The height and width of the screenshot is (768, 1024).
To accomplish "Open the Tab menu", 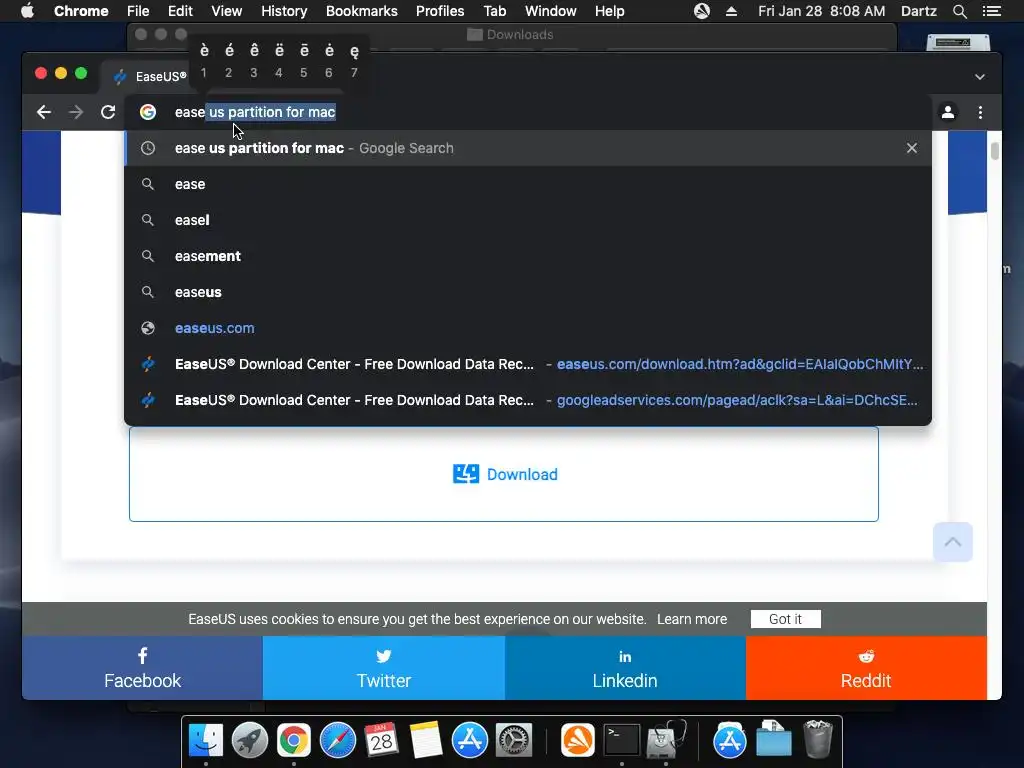I will pos(494,11).
